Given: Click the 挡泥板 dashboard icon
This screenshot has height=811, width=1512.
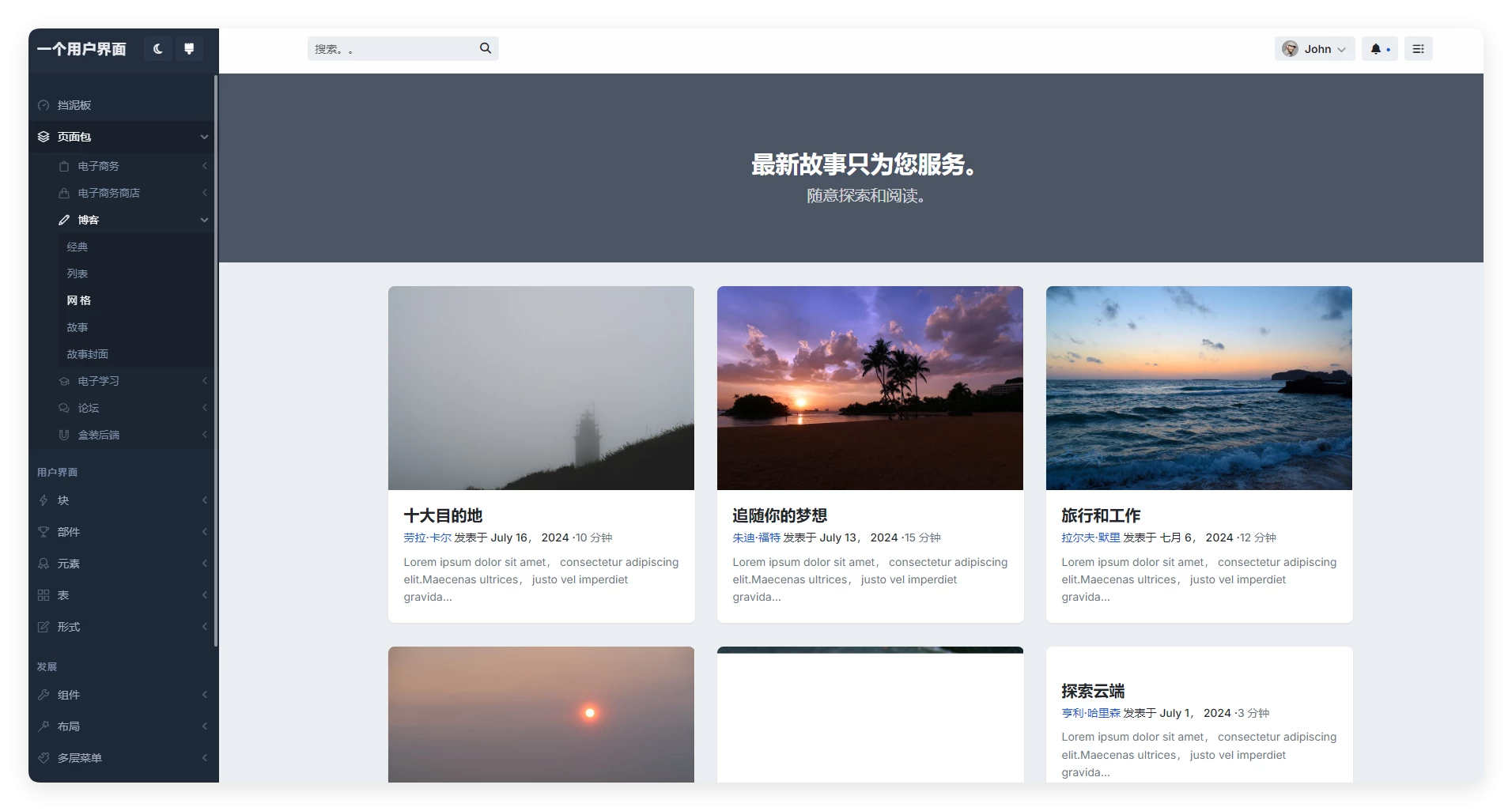Looking at the screenshot, I should click(43, 105).
